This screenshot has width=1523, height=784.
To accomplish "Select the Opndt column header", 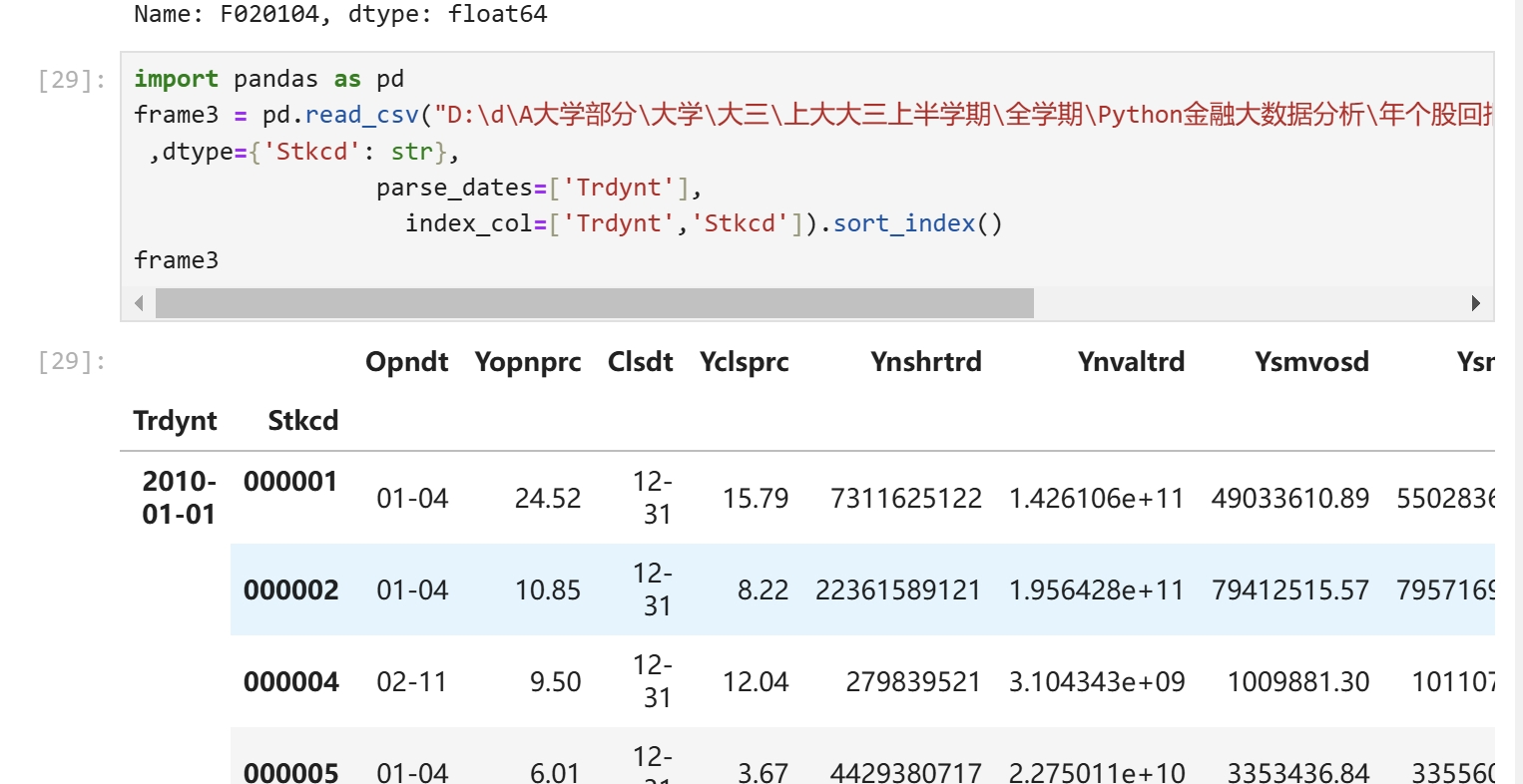I will [406, 362].
